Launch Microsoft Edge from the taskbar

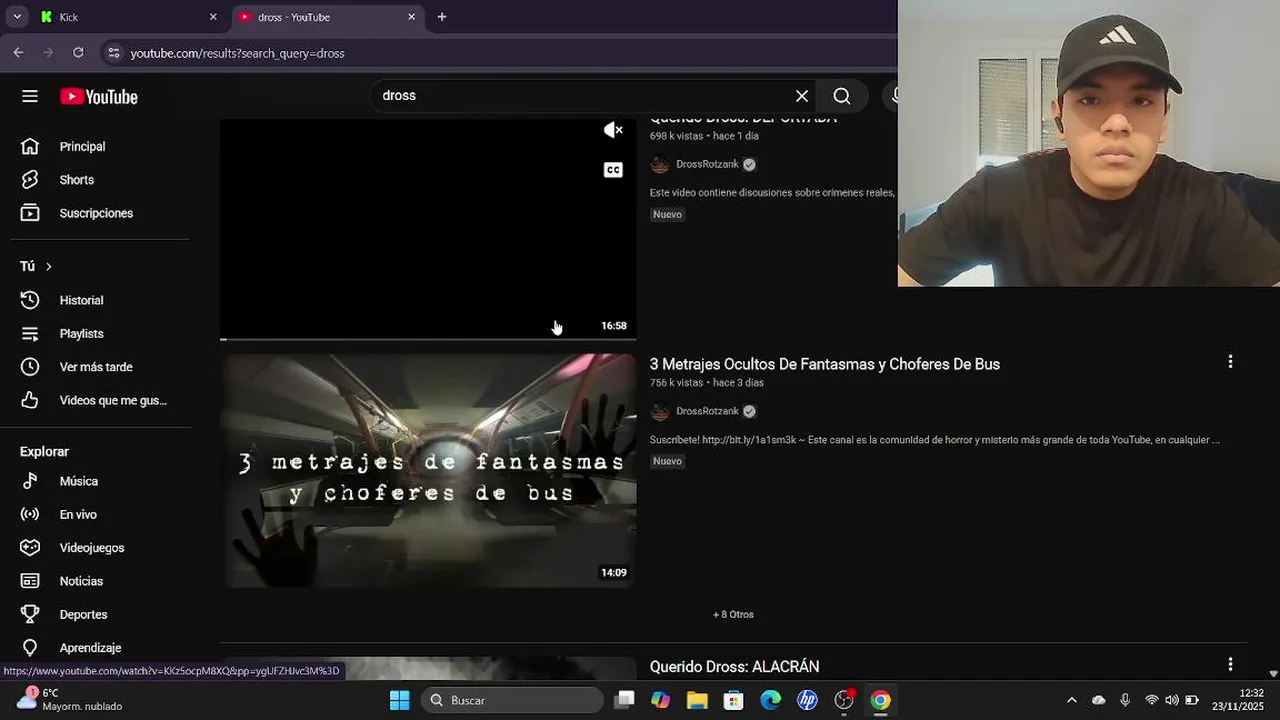[770, 700]
